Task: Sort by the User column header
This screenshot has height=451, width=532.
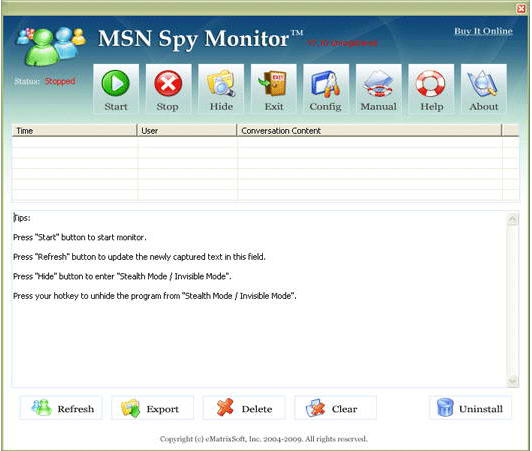Action: [x=187, y=130]
